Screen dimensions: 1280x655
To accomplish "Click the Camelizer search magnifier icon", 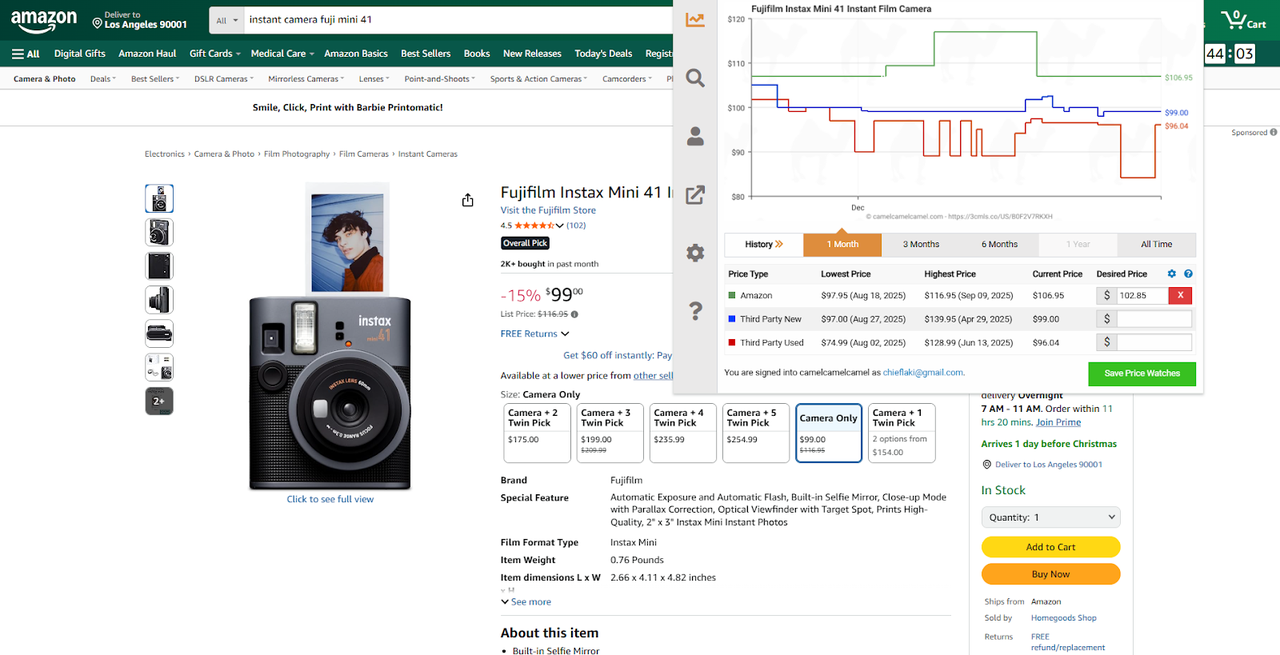I will tap(695, 78).
